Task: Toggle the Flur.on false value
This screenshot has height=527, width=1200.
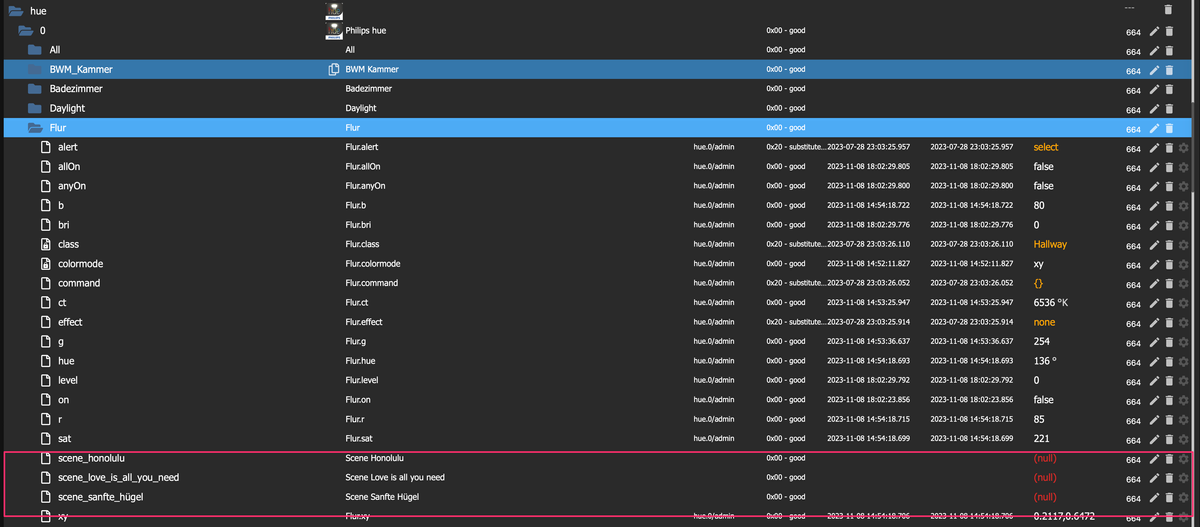Action: click(1045, 400)
